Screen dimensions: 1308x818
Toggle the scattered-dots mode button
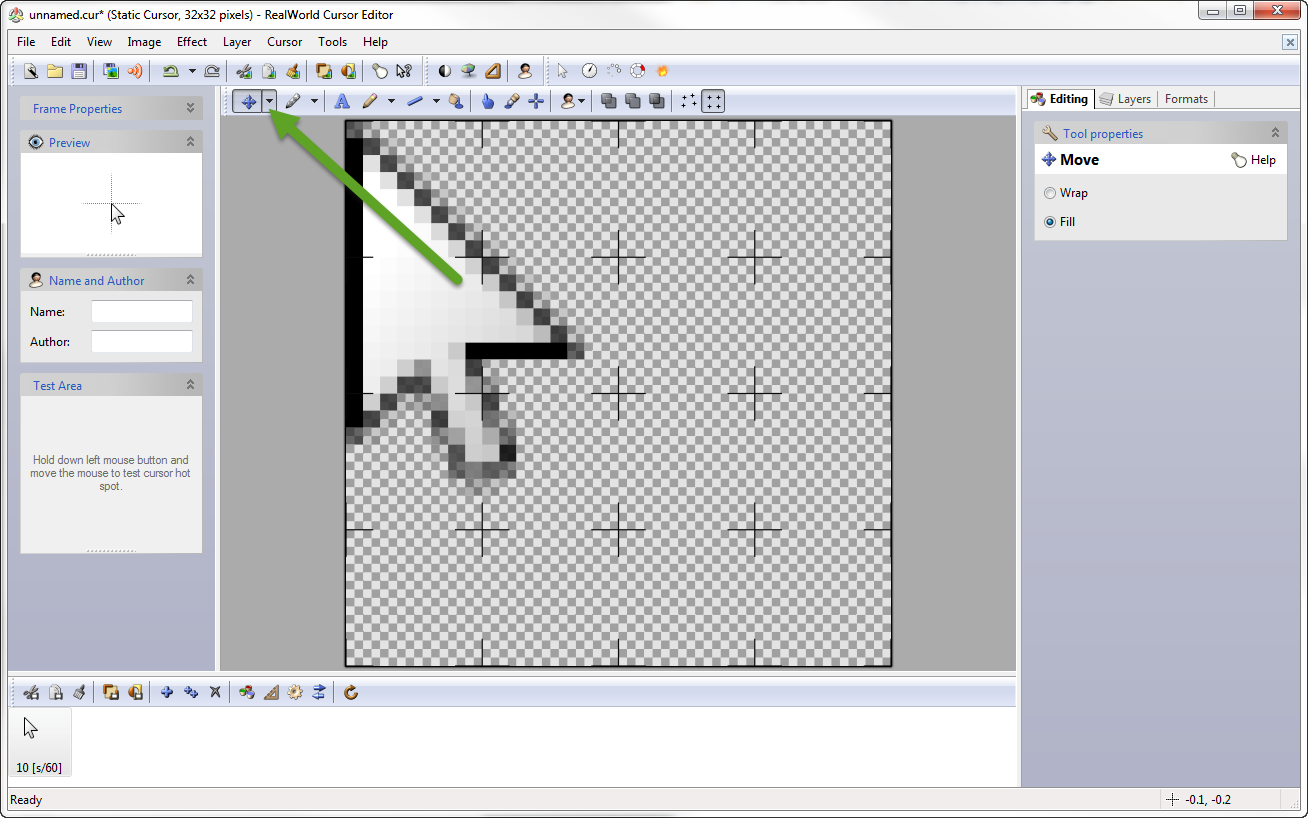[689, 101]
